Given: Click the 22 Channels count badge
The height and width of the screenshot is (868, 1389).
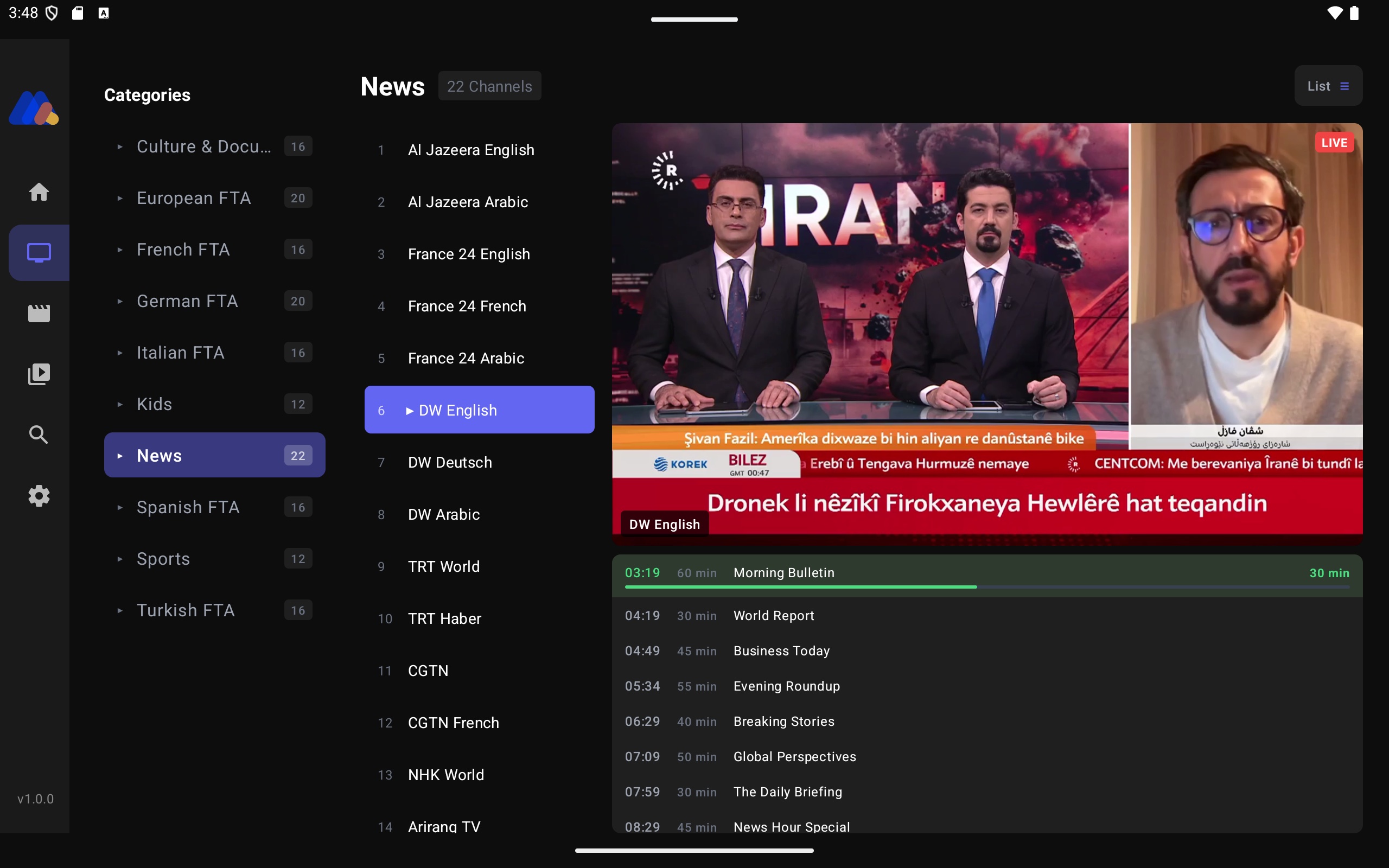Looking at the screenshot, I should tap(489, 86).
